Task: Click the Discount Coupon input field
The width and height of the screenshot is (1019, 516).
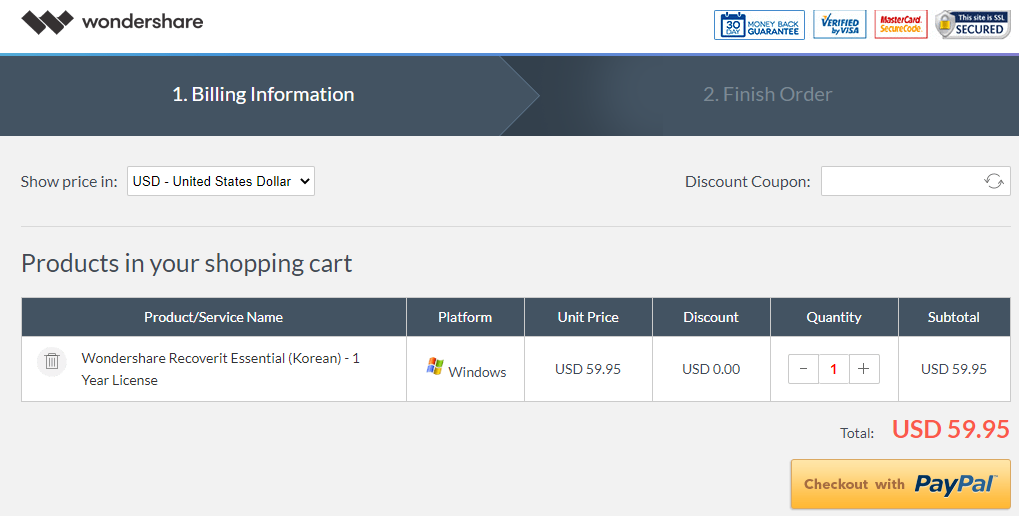Action: [x=900, y=181]
